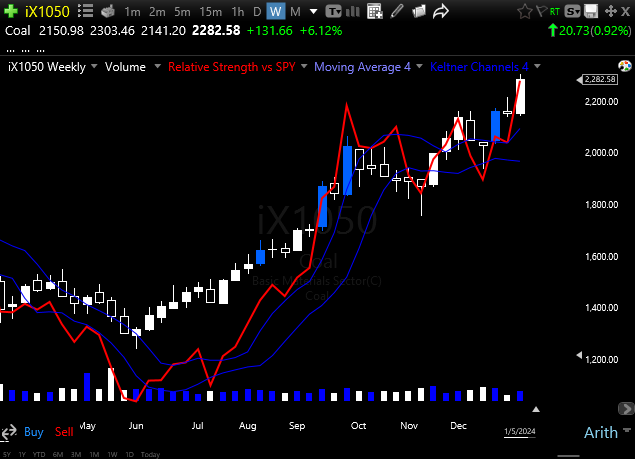
Task: Click the share arrow icon
Action: [441, 11]
